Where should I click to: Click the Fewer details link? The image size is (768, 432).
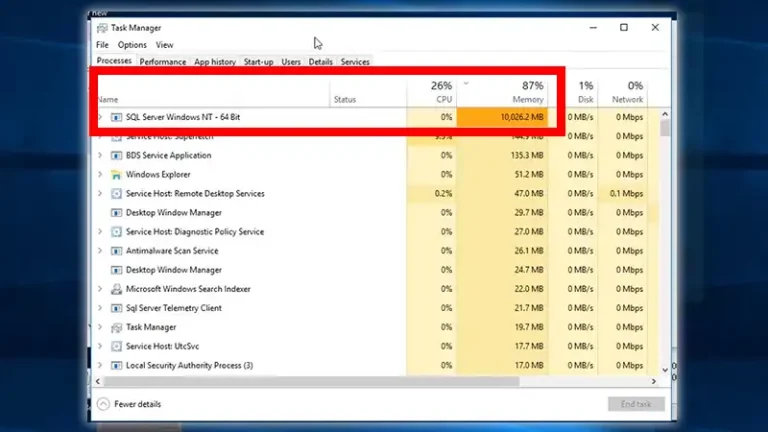(x=138, y=404)
